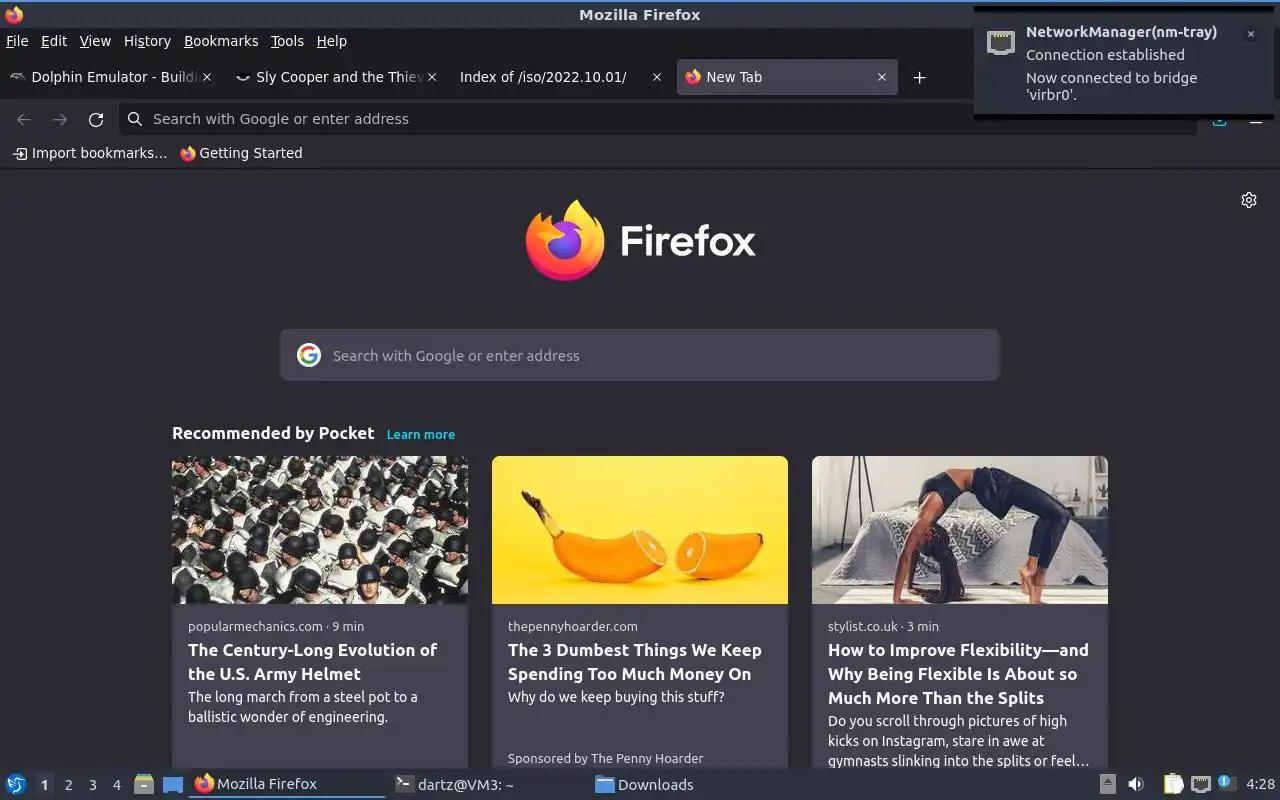This screenshot has height=800, width=1280.
Task: Switch to workspace 3
Action: tap(92, 784)
